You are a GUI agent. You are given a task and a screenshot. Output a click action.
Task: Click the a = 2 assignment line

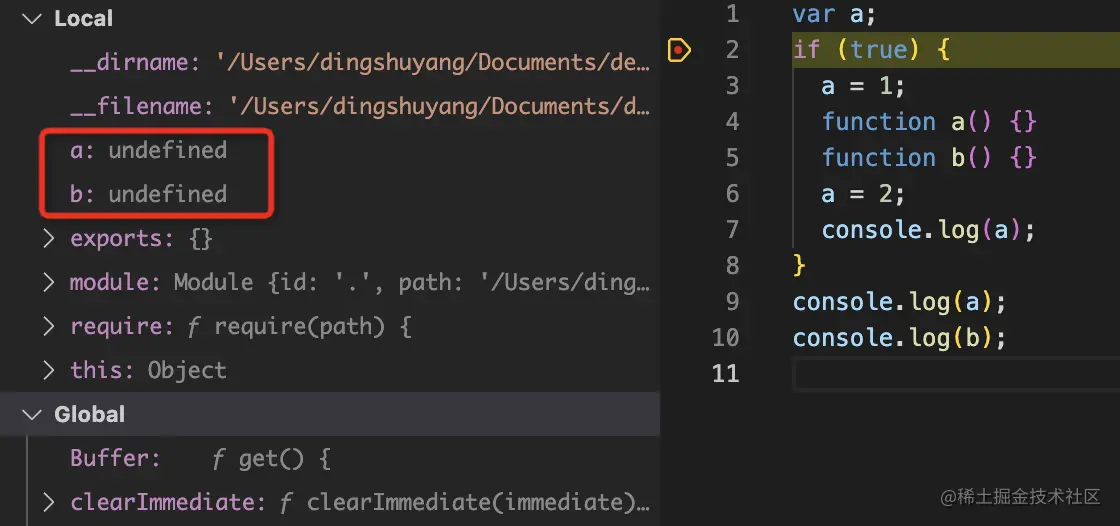(x=863, y=194)
